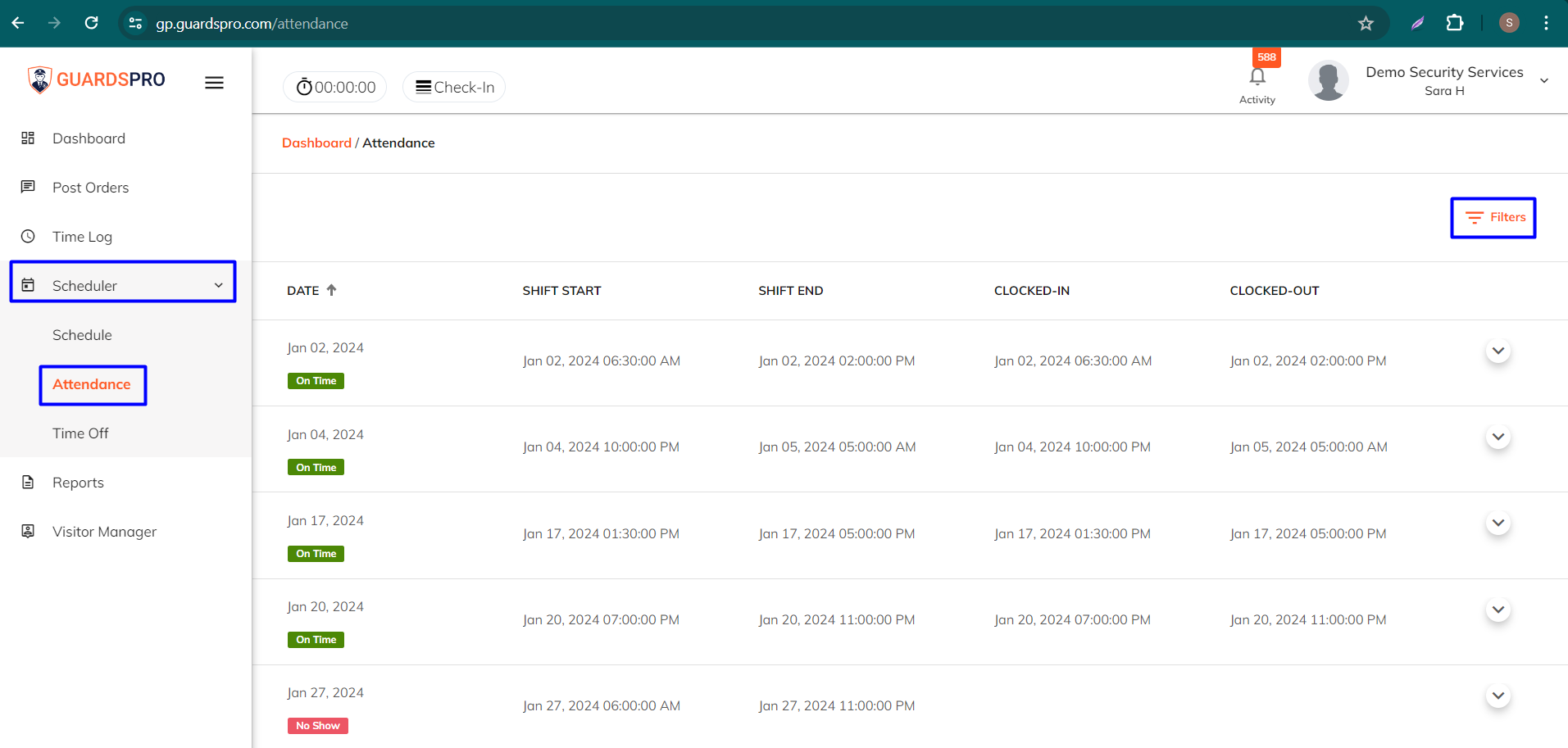Click the On Time badge for Jan 02
The image size is (1568, 748).
tap(316, 381)
